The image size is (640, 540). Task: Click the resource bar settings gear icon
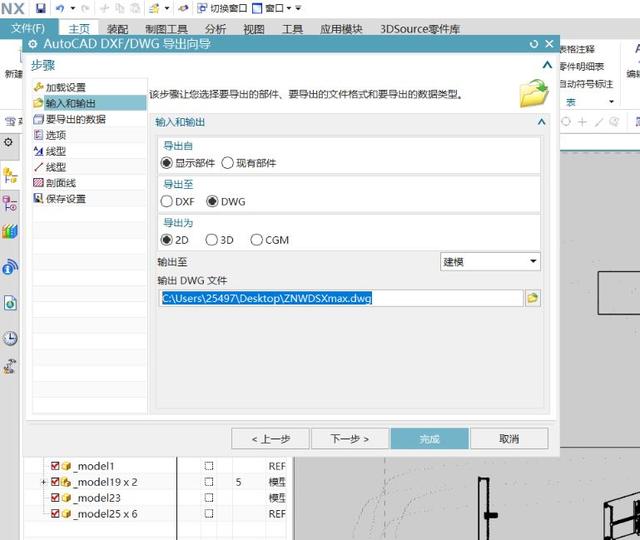point(8,142)
